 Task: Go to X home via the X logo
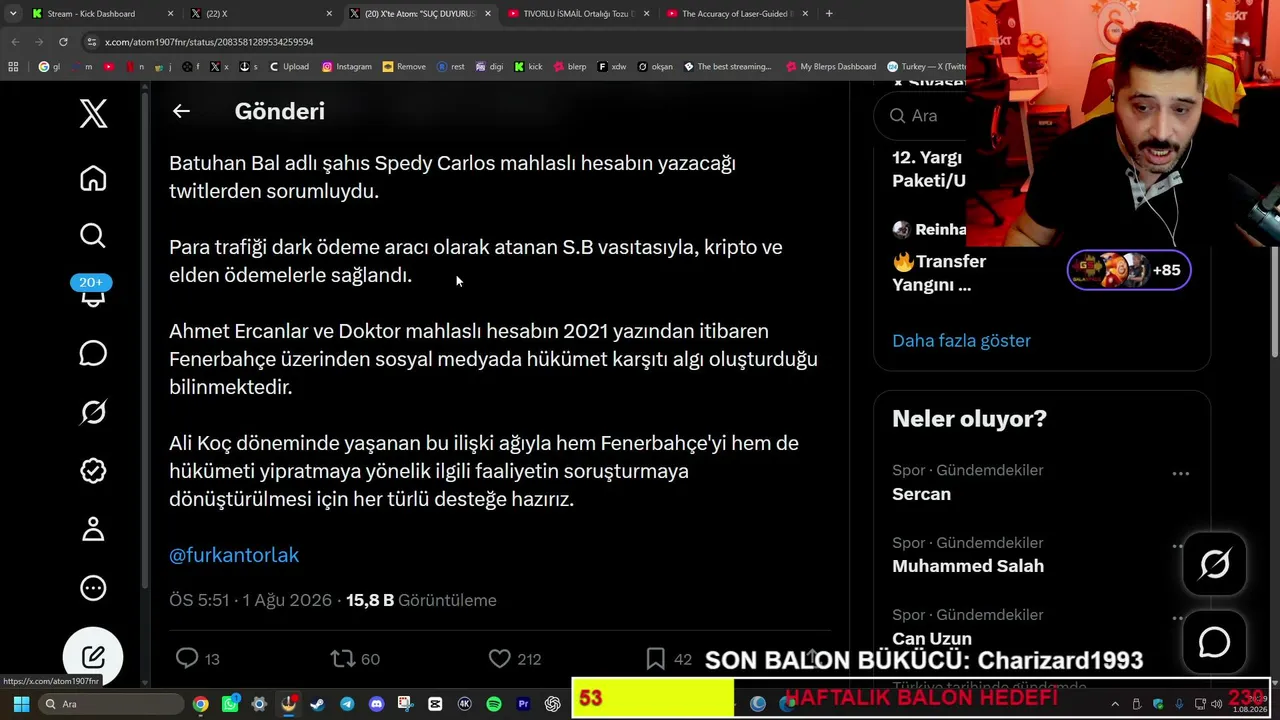(93, 114)
